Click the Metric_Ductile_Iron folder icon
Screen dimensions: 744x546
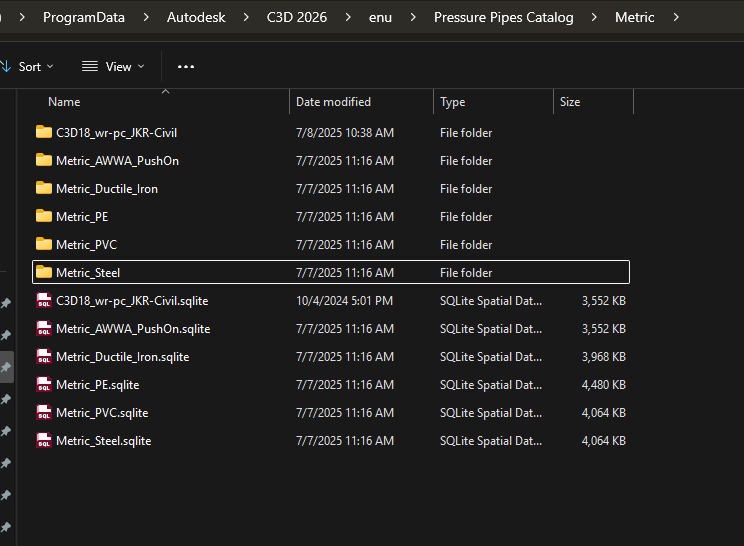point(44,188)
